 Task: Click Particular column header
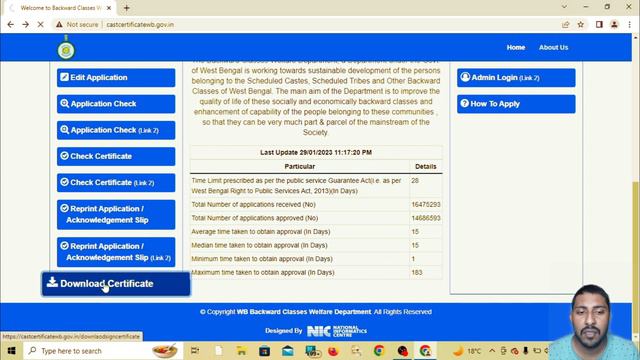coord(300,167)
